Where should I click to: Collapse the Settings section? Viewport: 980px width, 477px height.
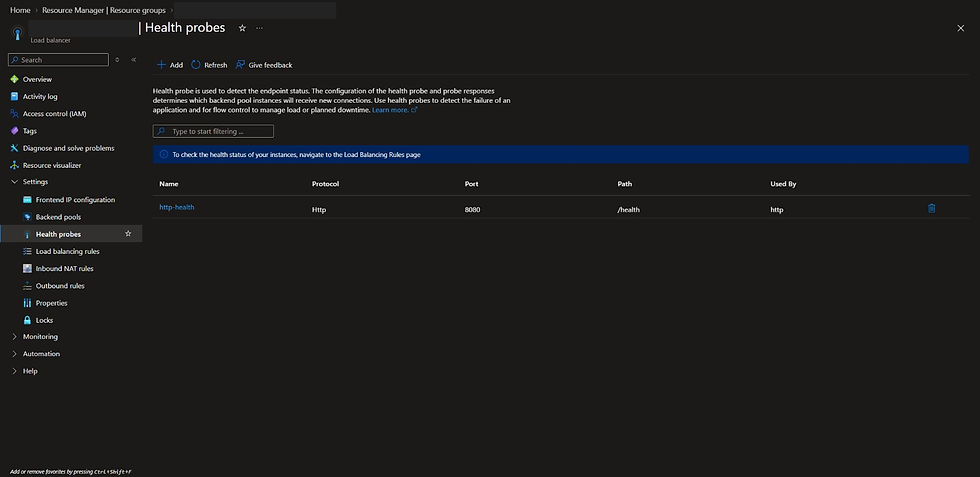coord(14,182)
